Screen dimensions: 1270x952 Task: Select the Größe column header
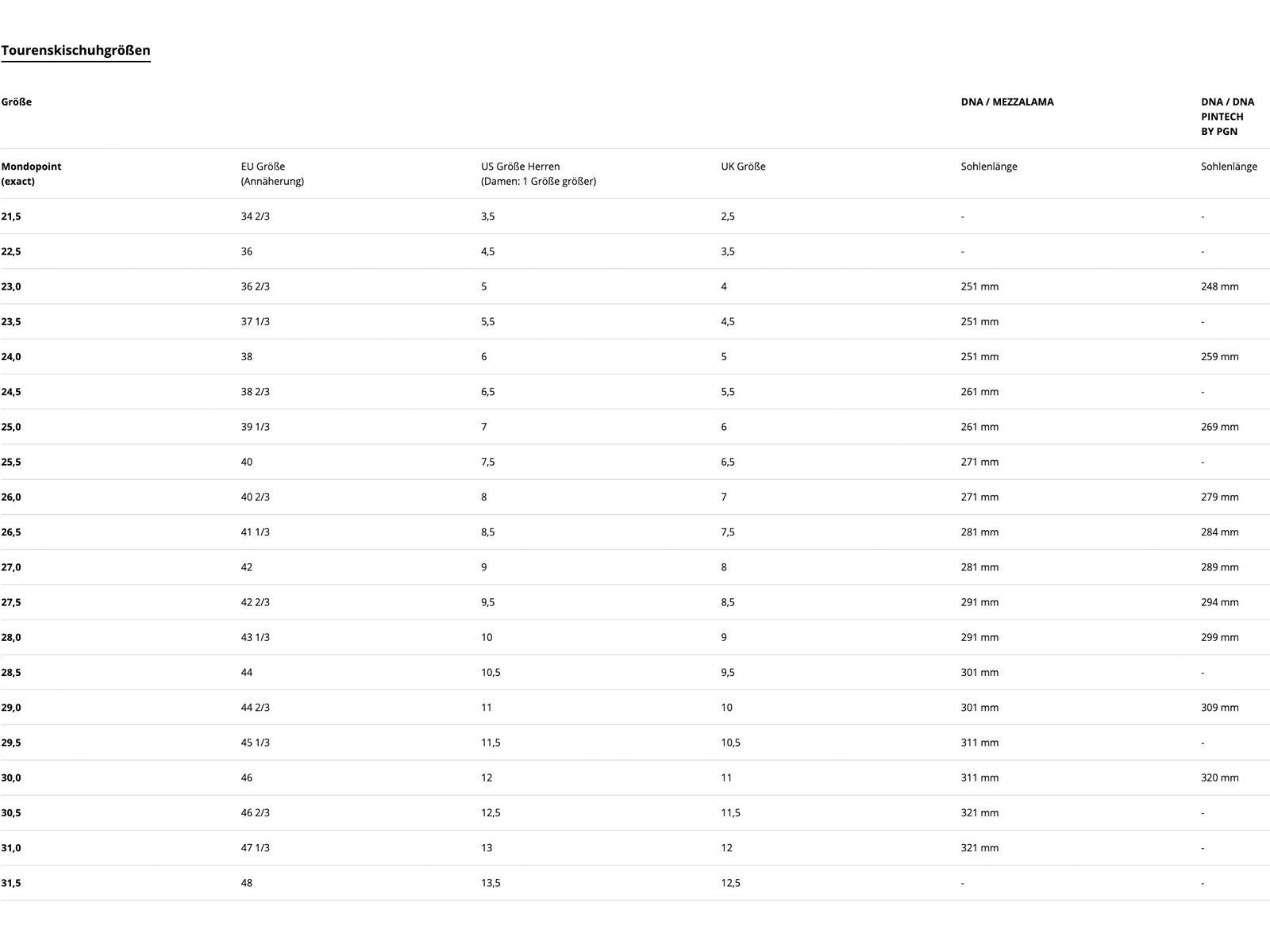pos(17,102)
